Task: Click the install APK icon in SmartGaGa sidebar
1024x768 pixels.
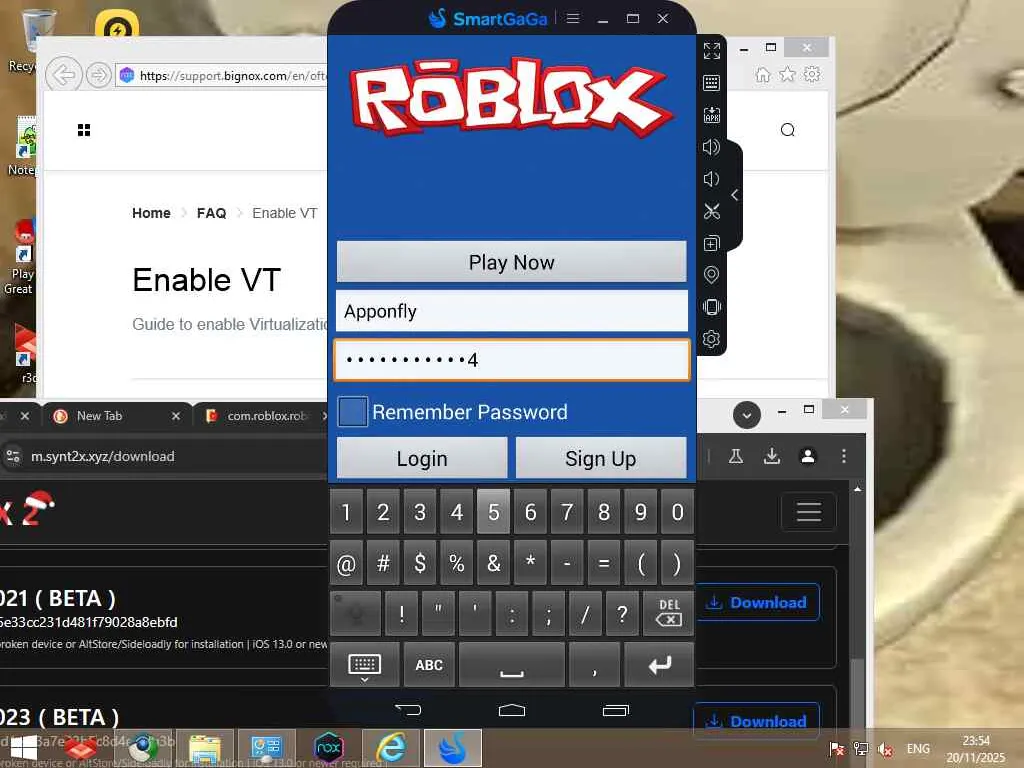Action: click(x=712, y=116)
